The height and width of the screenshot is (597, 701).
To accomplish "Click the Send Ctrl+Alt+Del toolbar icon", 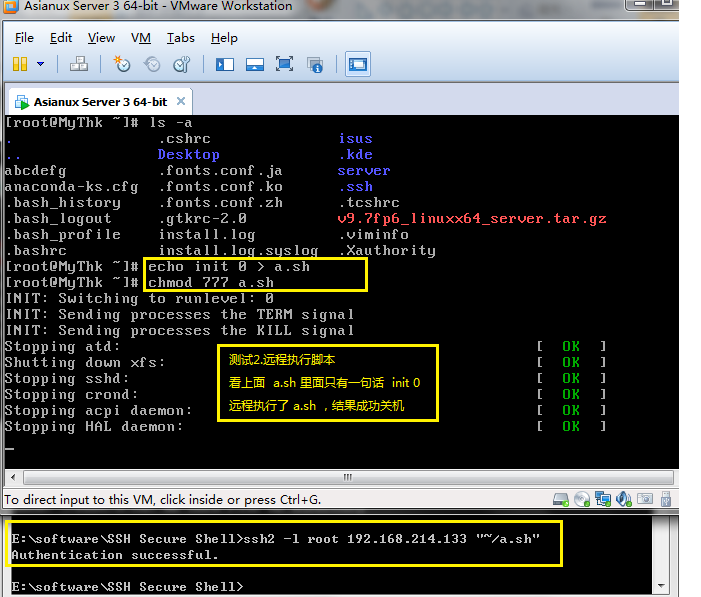I will click(x=79, y=64).
